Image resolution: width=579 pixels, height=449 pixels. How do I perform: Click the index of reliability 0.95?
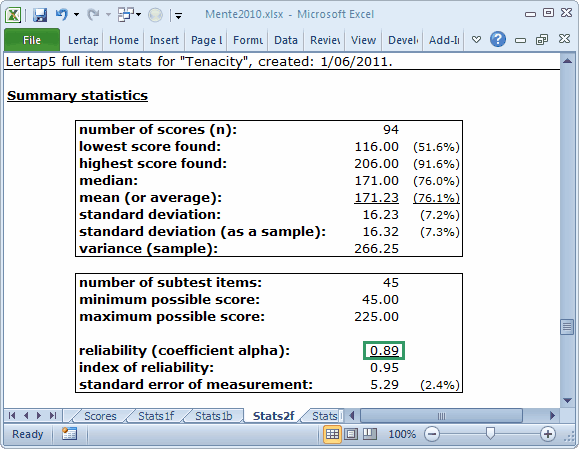click(384, 368)
